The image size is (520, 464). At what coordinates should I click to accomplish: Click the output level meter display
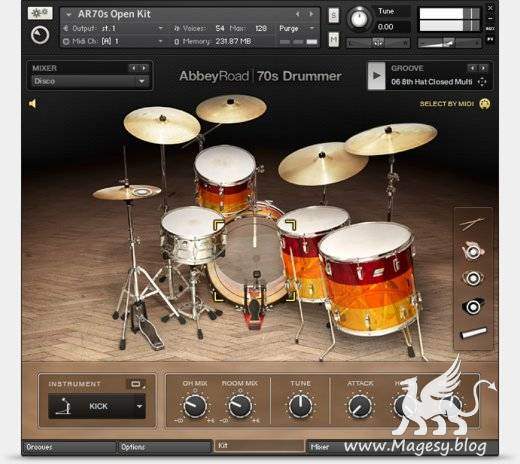449,20
